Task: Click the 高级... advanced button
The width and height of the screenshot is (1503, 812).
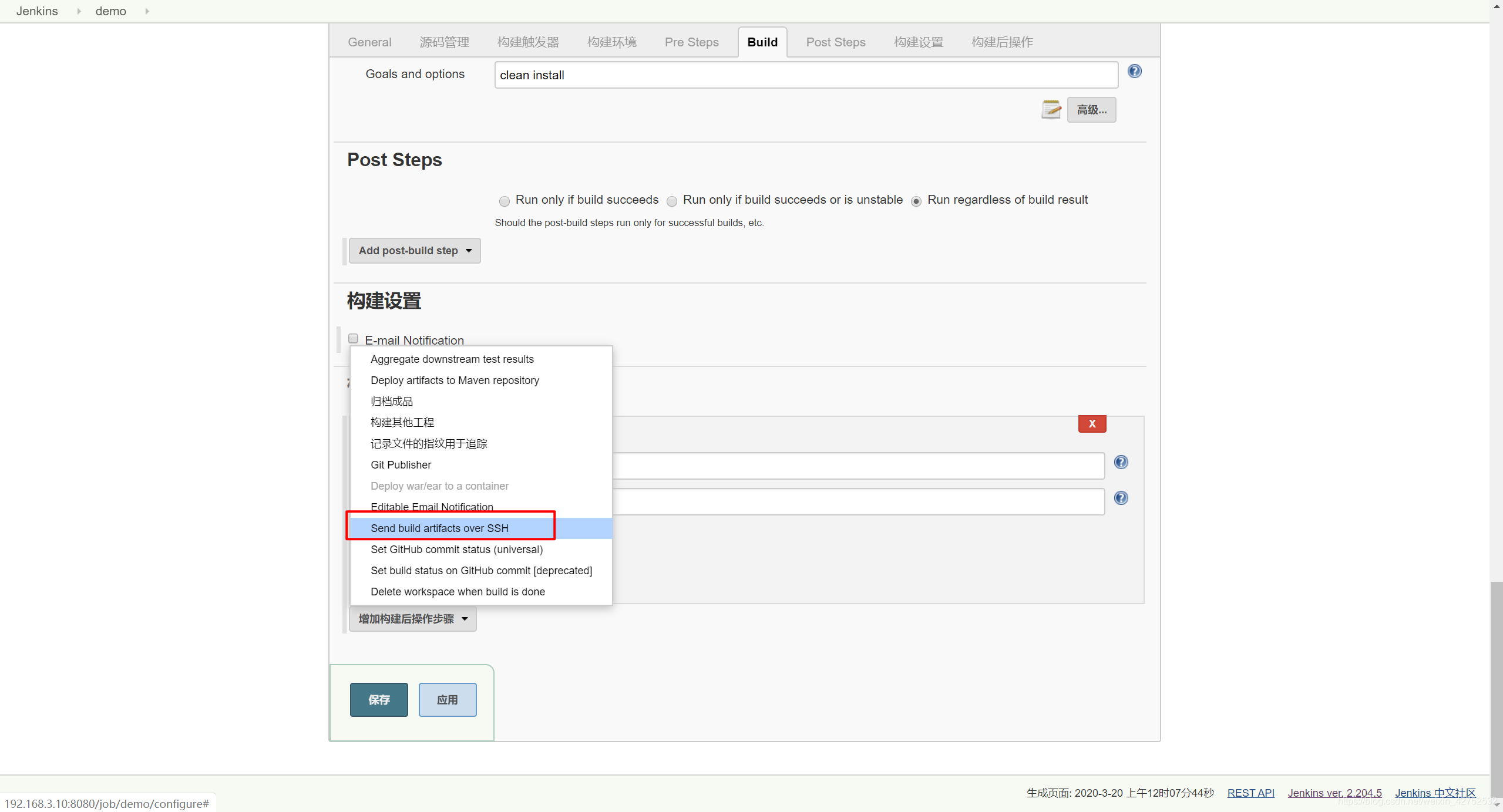Action: (x=1091, y=110)
